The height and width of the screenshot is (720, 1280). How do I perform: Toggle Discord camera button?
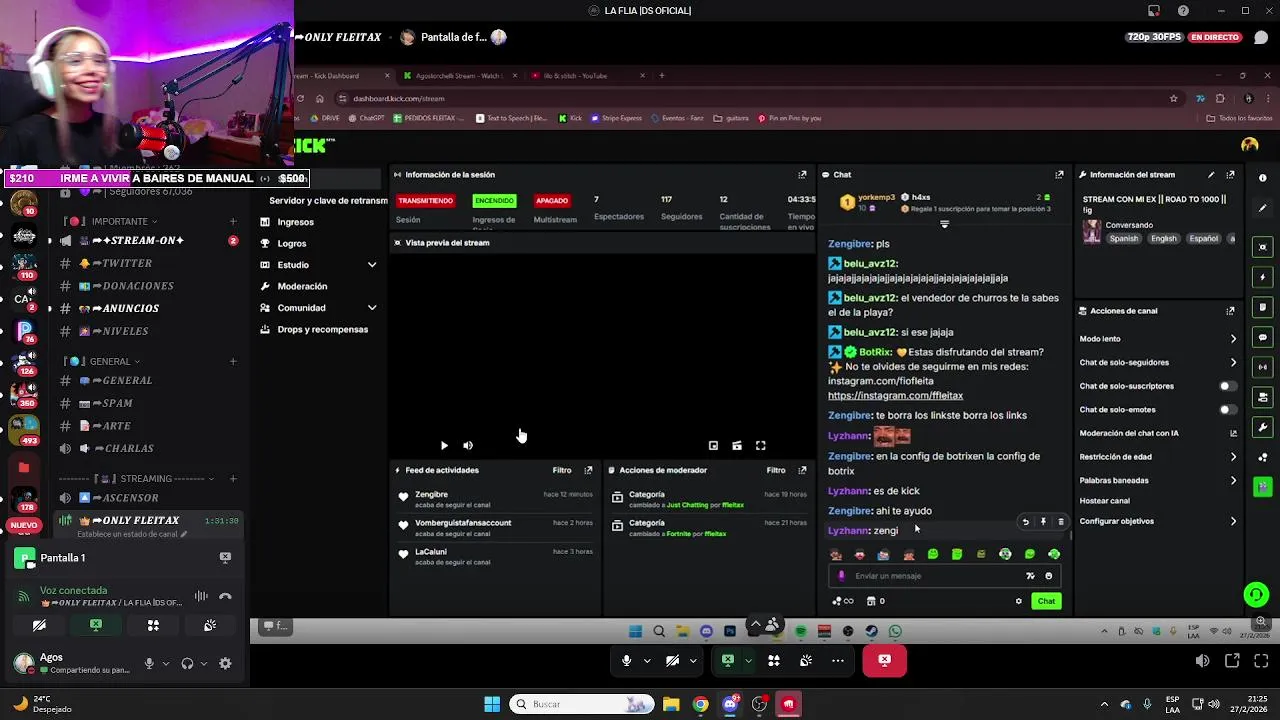tap(39, 625)
